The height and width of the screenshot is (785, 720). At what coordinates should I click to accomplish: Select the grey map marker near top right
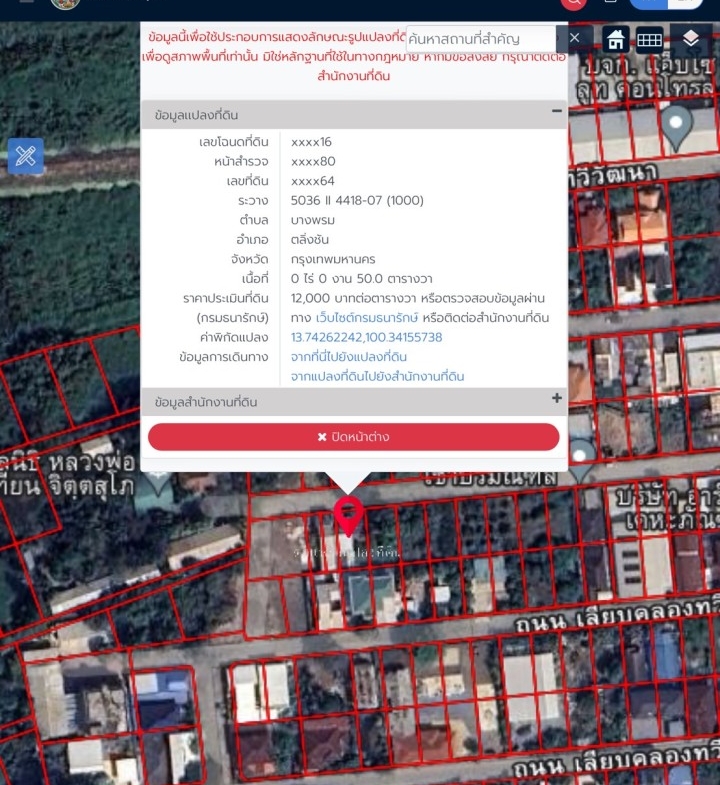[x=676, y=128]
